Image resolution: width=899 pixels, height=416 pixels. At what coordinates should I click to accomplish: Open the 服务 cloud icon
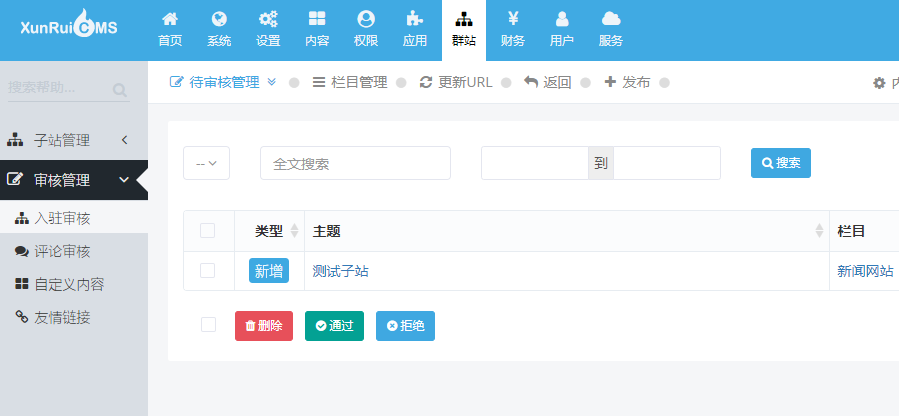click(x=611, y=19)
